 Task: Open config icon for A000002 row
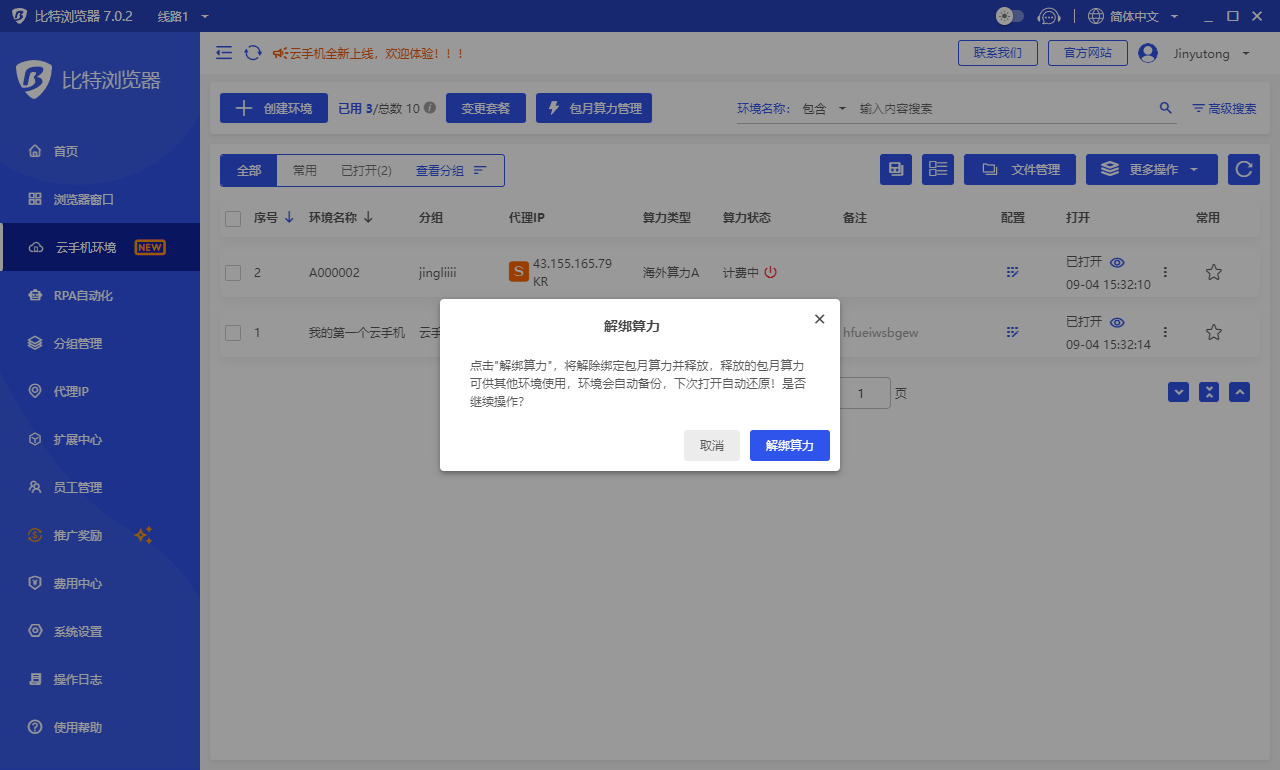pyautogui.click(x=1012, y=272)
